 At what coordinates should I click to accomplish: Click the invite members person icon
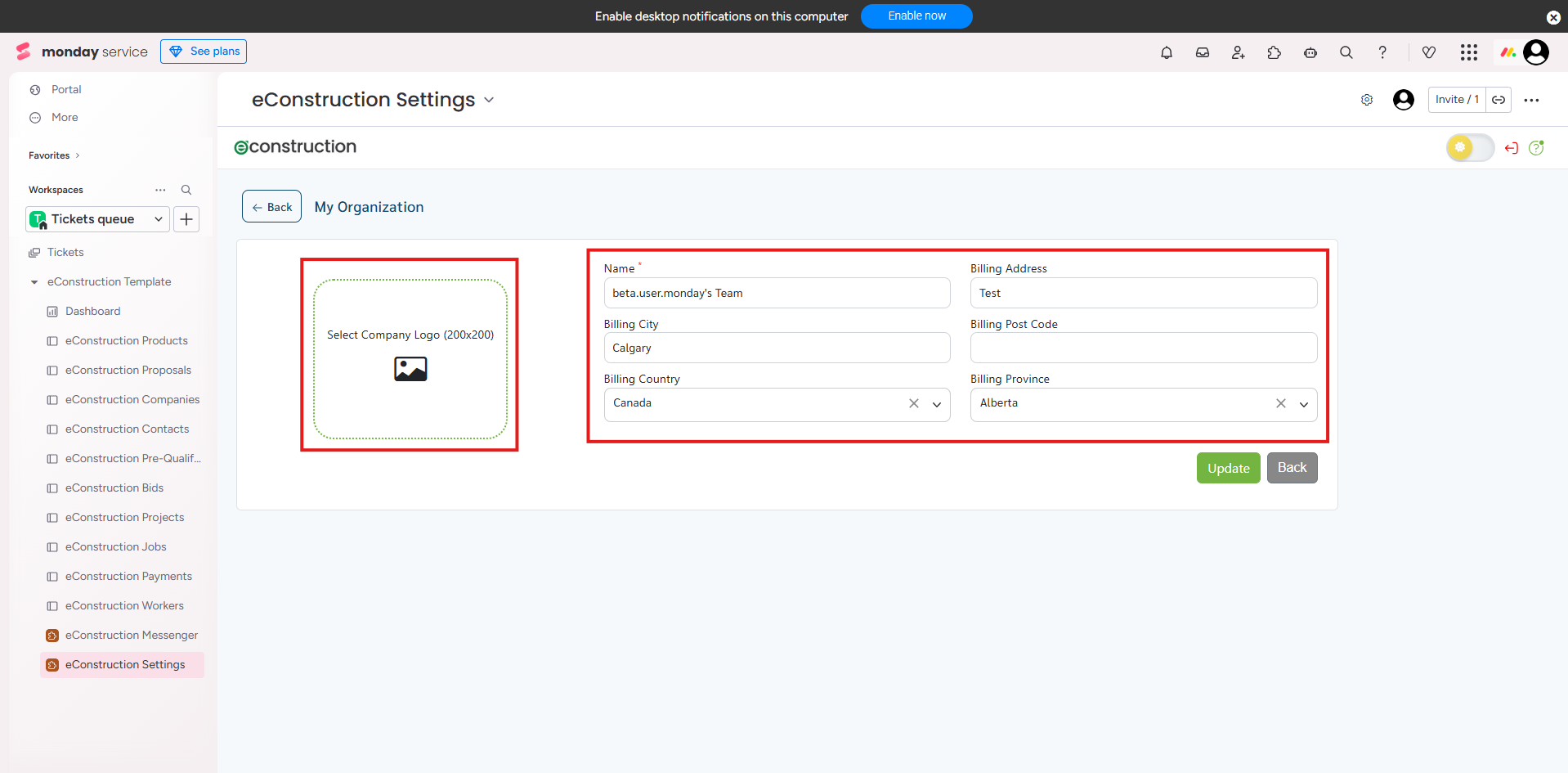[x=1239, y=52]
